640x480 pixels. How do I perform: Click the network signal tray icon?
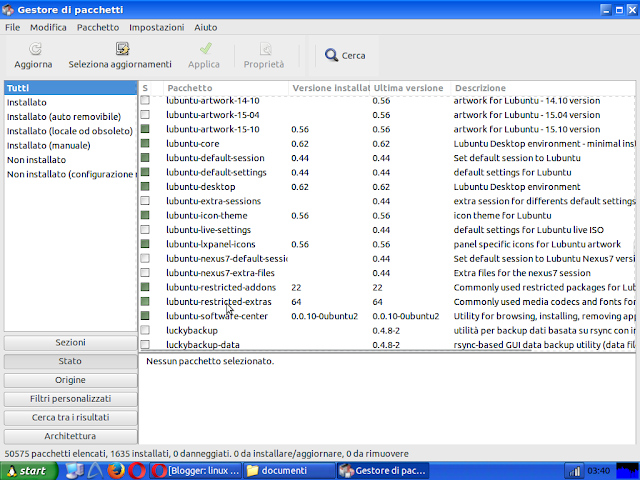574,471
